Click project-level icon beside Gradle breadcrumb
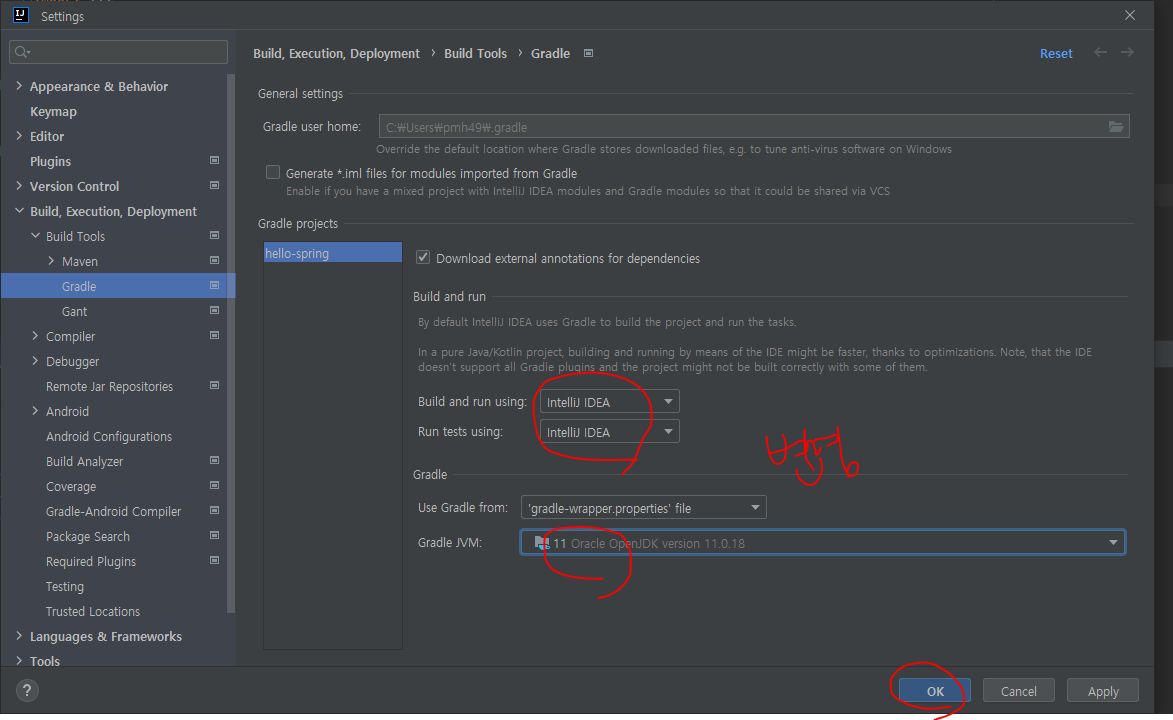 coord(589,53)
